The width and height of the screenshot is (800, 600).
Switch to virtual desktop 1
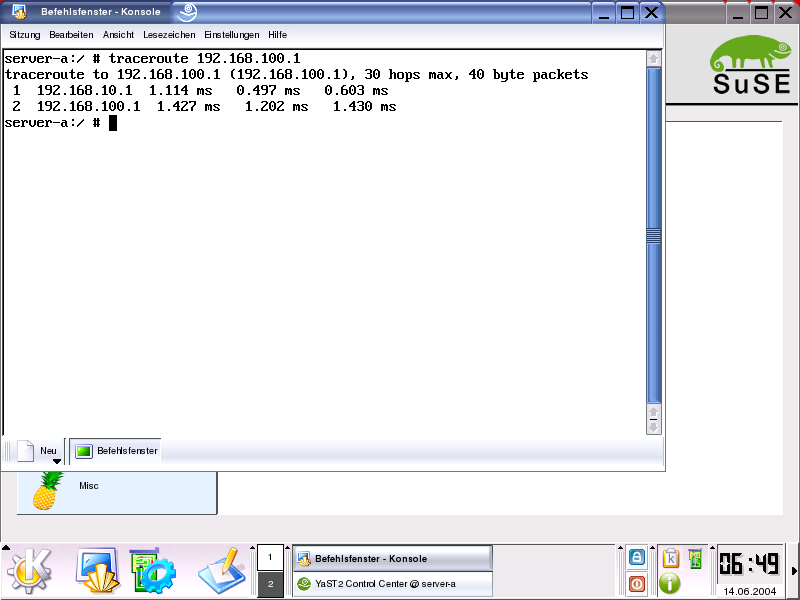click(x=270, y=557)
